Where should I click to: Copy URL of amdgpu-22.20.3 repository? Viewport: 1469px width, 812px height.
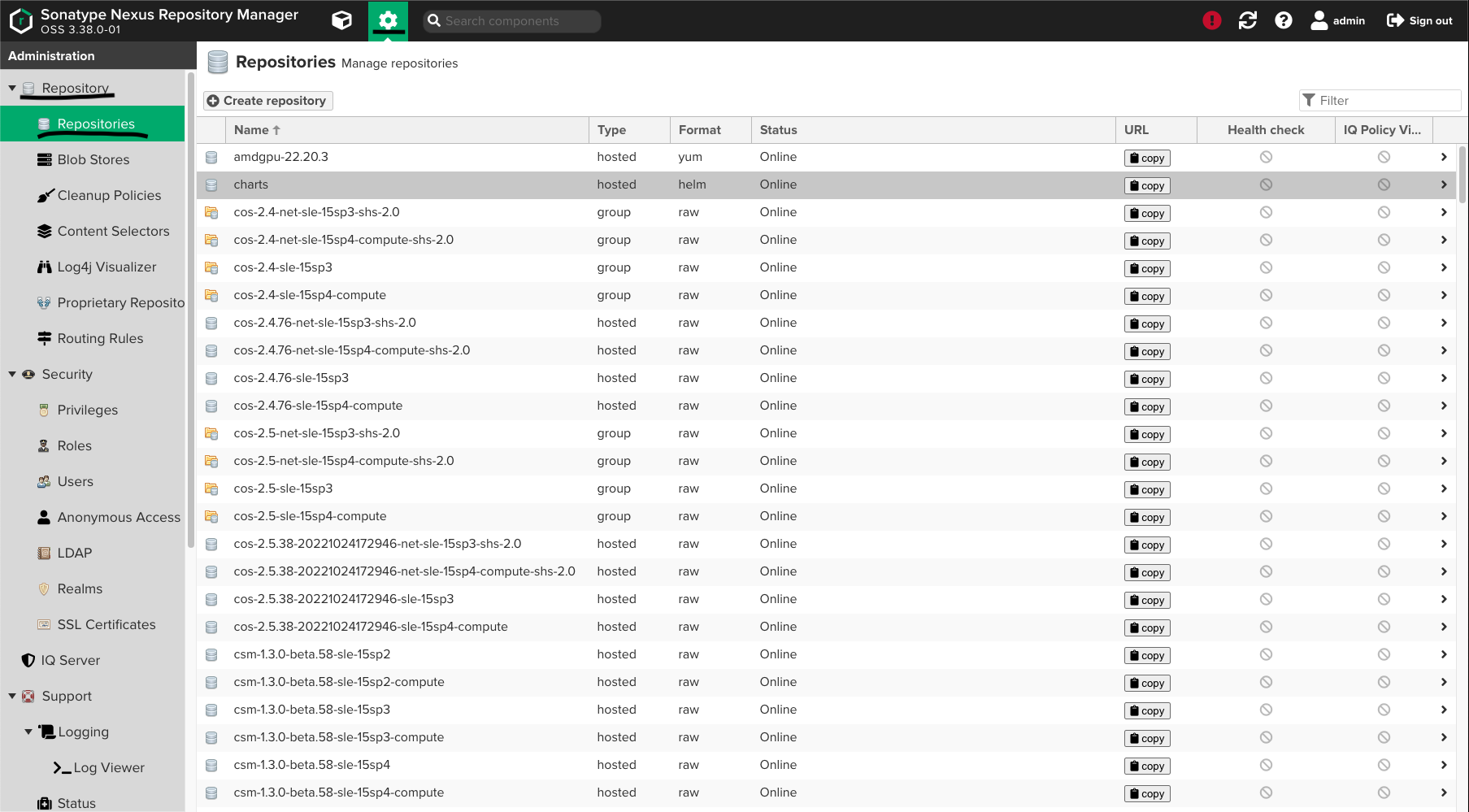(1147, 158)
